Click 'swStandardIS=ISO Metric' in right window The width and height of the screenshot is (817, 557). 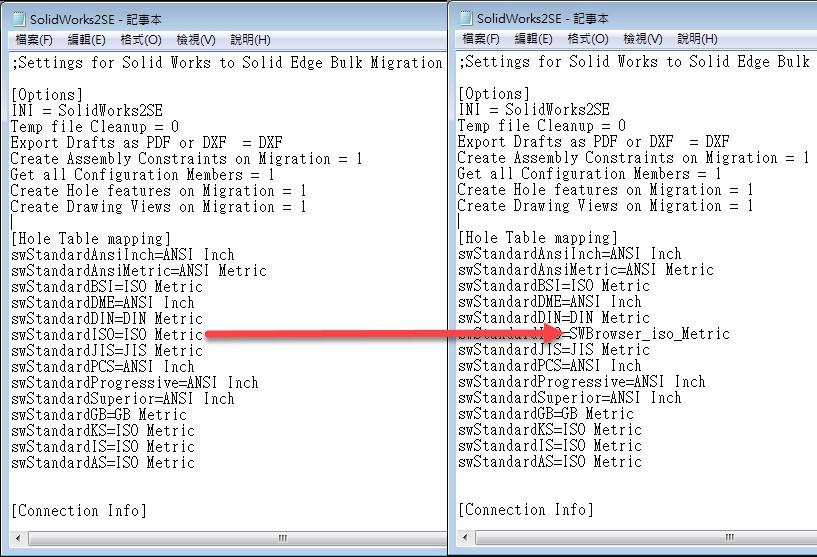[550, 446]
